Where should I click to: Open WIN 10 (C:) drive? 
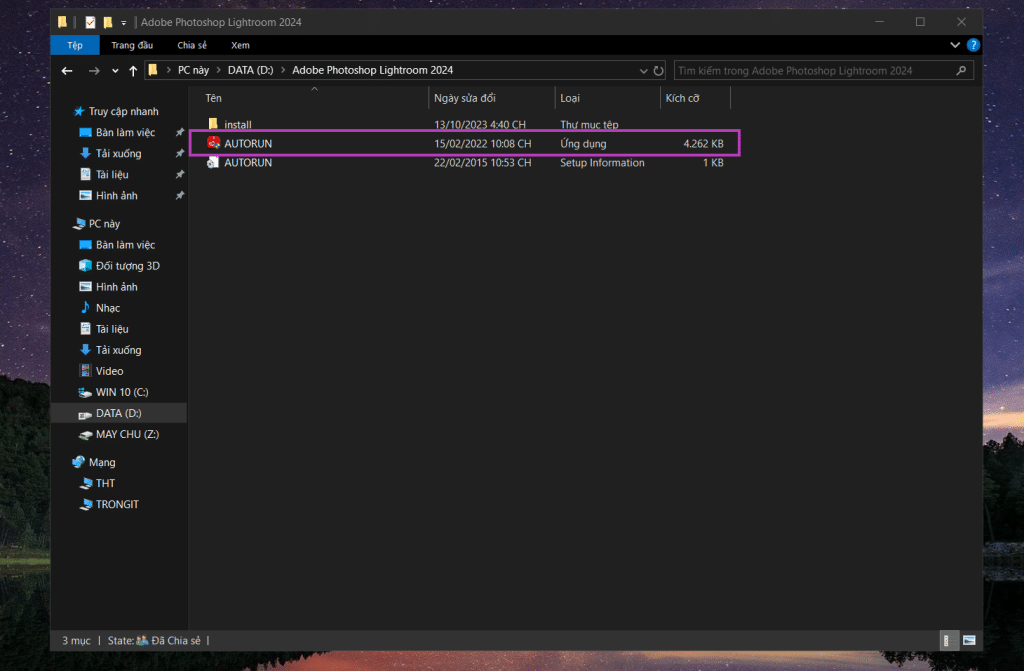(114, 392)
